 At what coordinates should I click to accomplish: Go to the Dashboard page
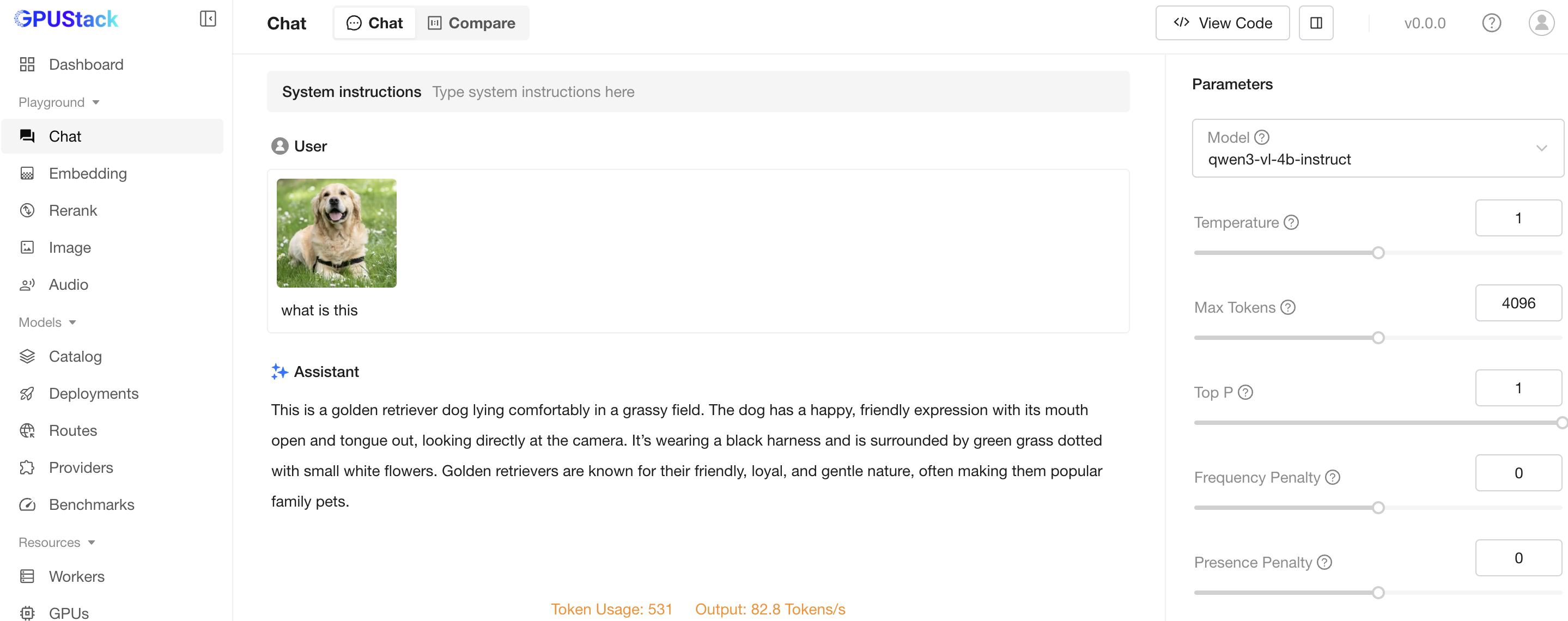86,64
